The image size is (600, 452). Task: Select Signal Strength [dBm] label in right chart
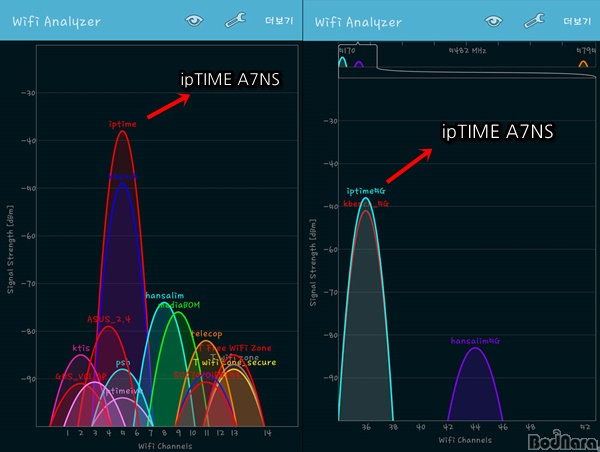[313, 263]
